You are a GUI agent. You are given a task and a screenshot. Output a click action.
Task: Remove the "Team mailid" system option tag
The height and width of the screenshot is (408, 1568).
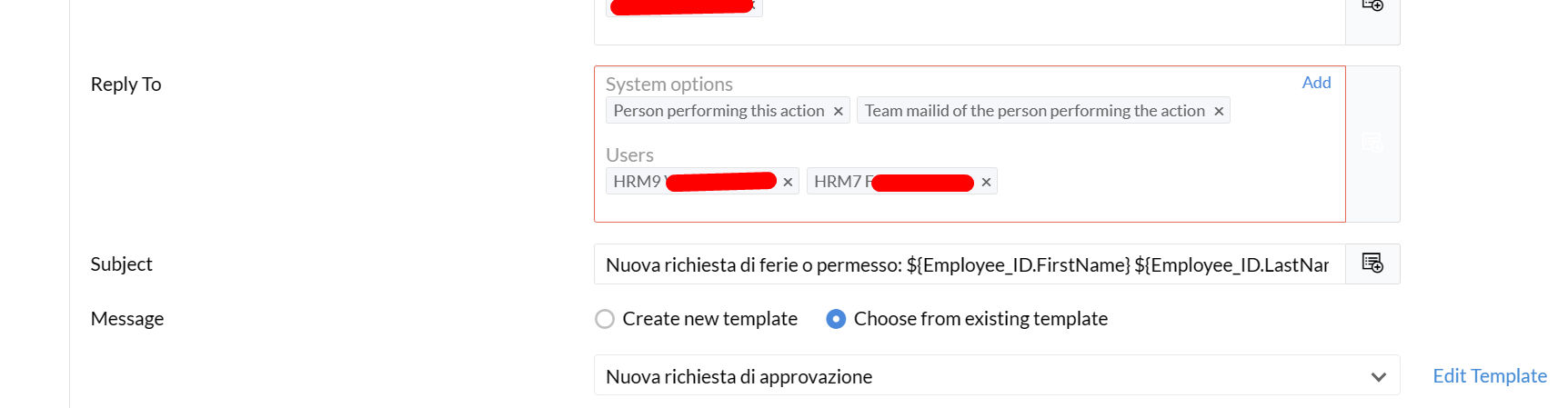coord(1219,111)
